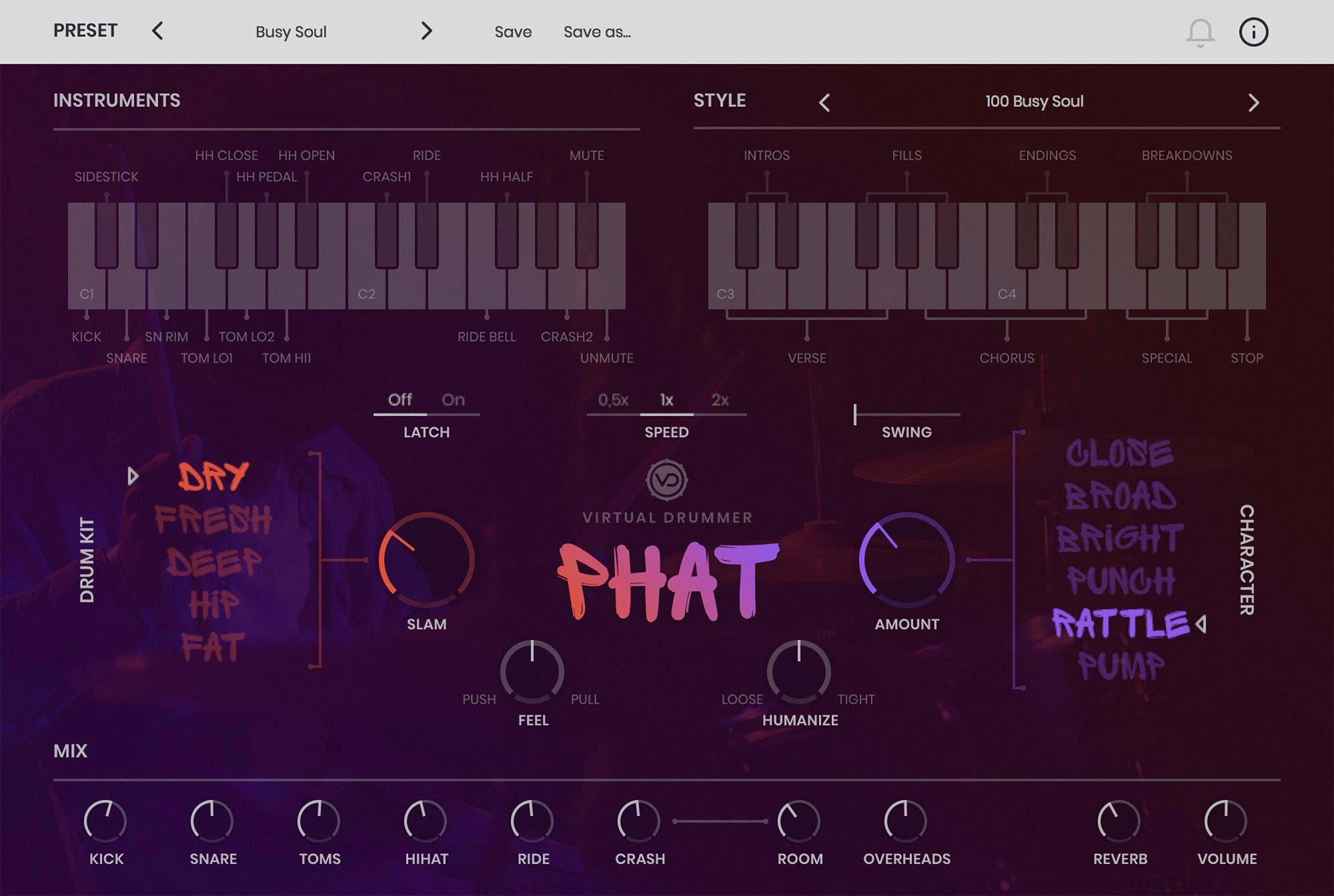Open the info icon
Screen dimensions: 1334x896
[x=1253, y=32]
